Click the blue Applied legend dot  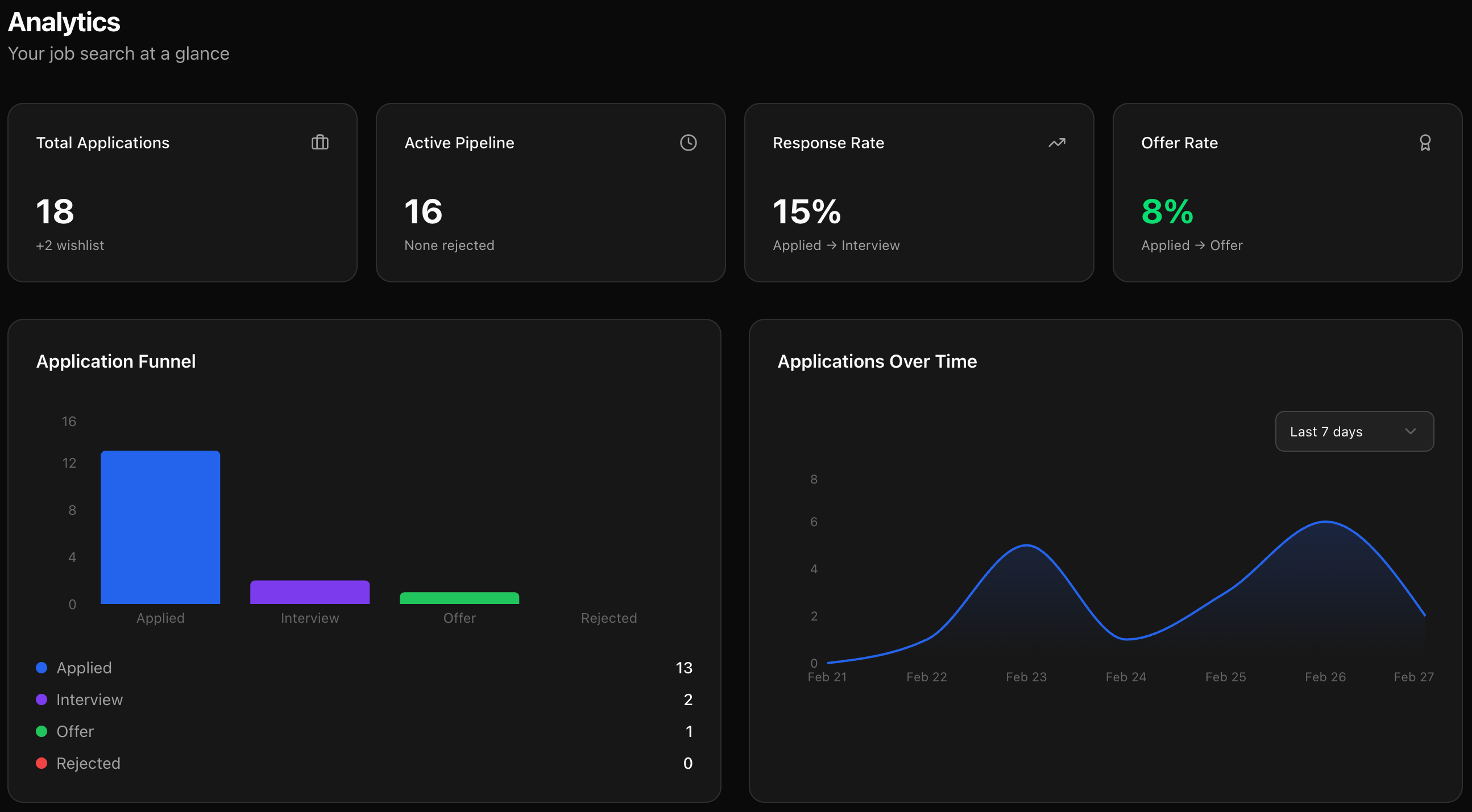pos(41,667)
